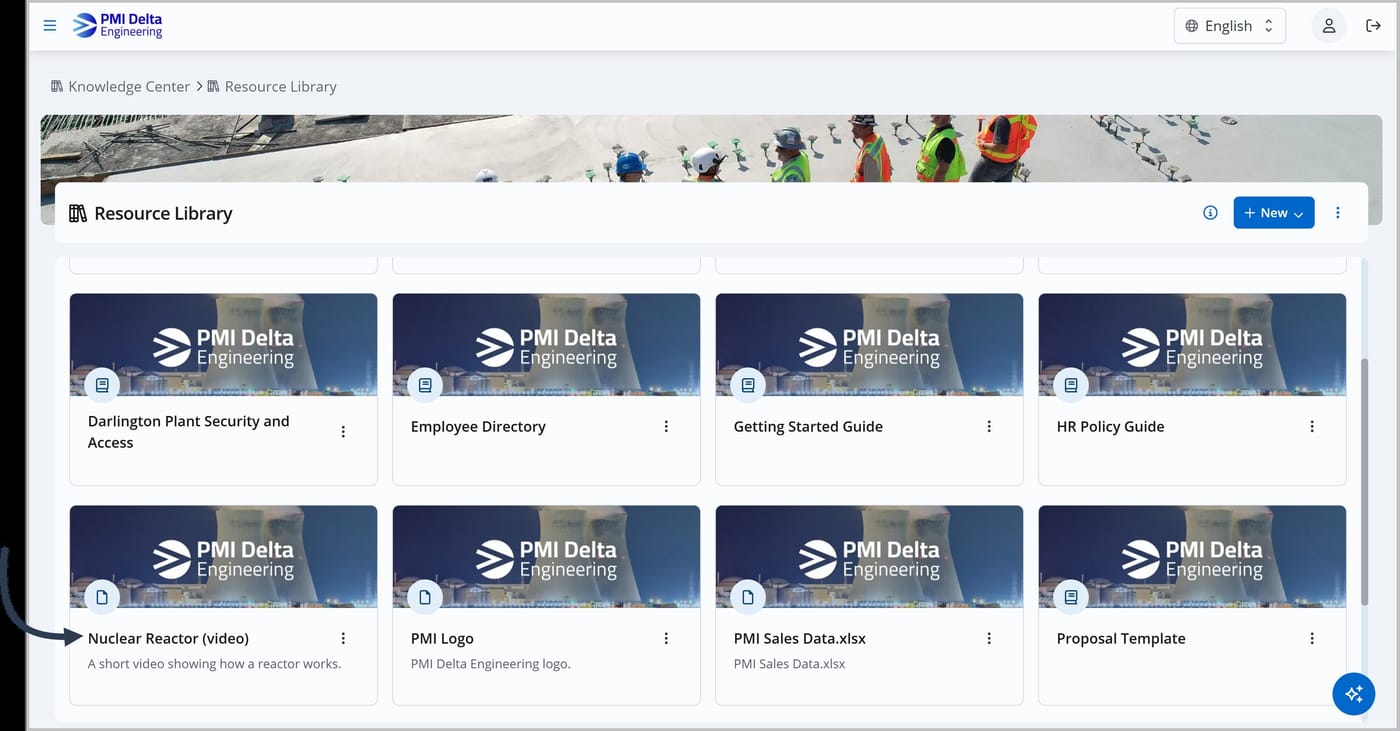Expand the English language selector
Screen dimensions: 1400x731
(x=1229, y=26)
